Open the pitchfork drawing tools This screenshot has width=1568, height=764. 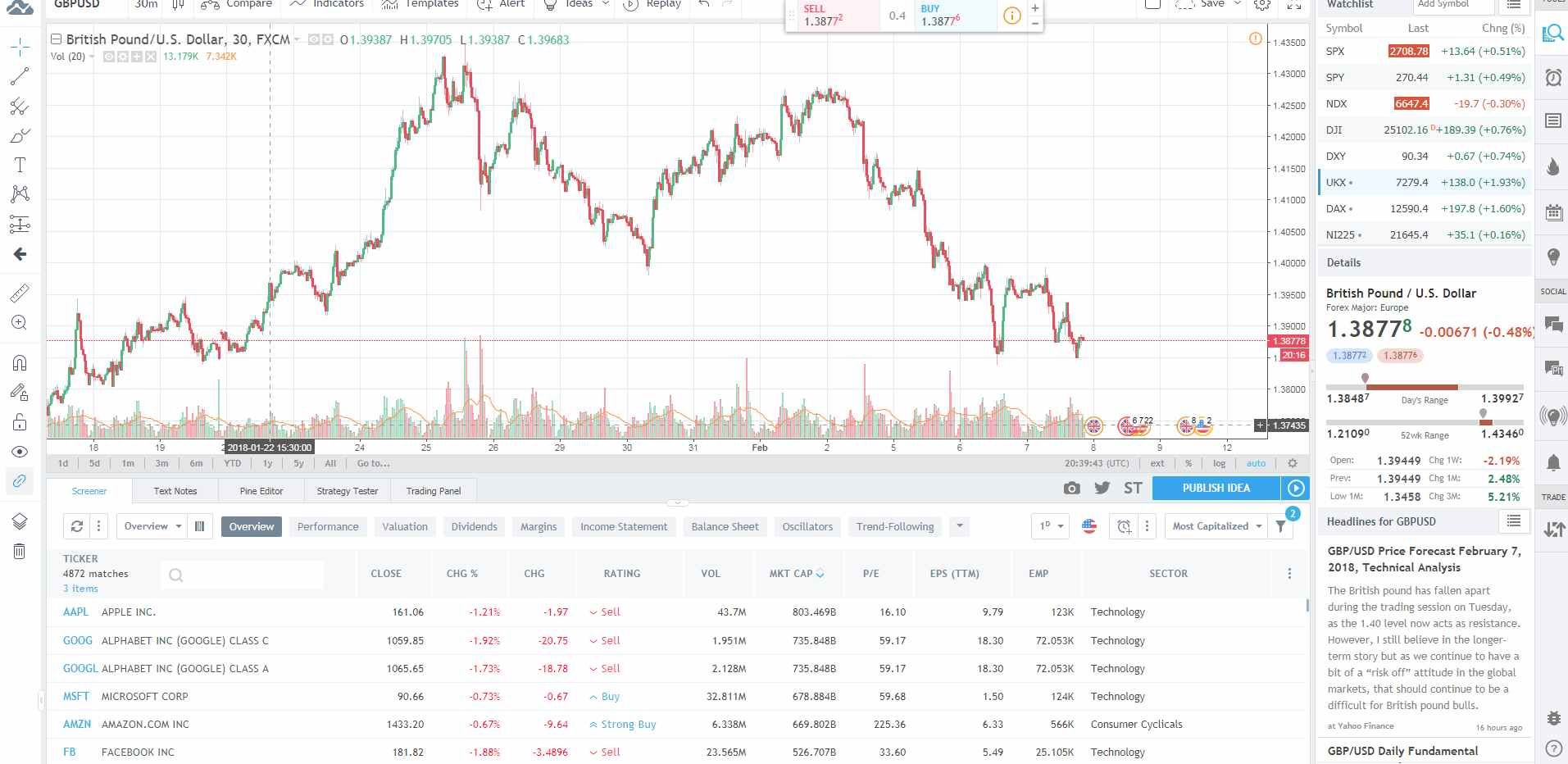pos(20,107)
